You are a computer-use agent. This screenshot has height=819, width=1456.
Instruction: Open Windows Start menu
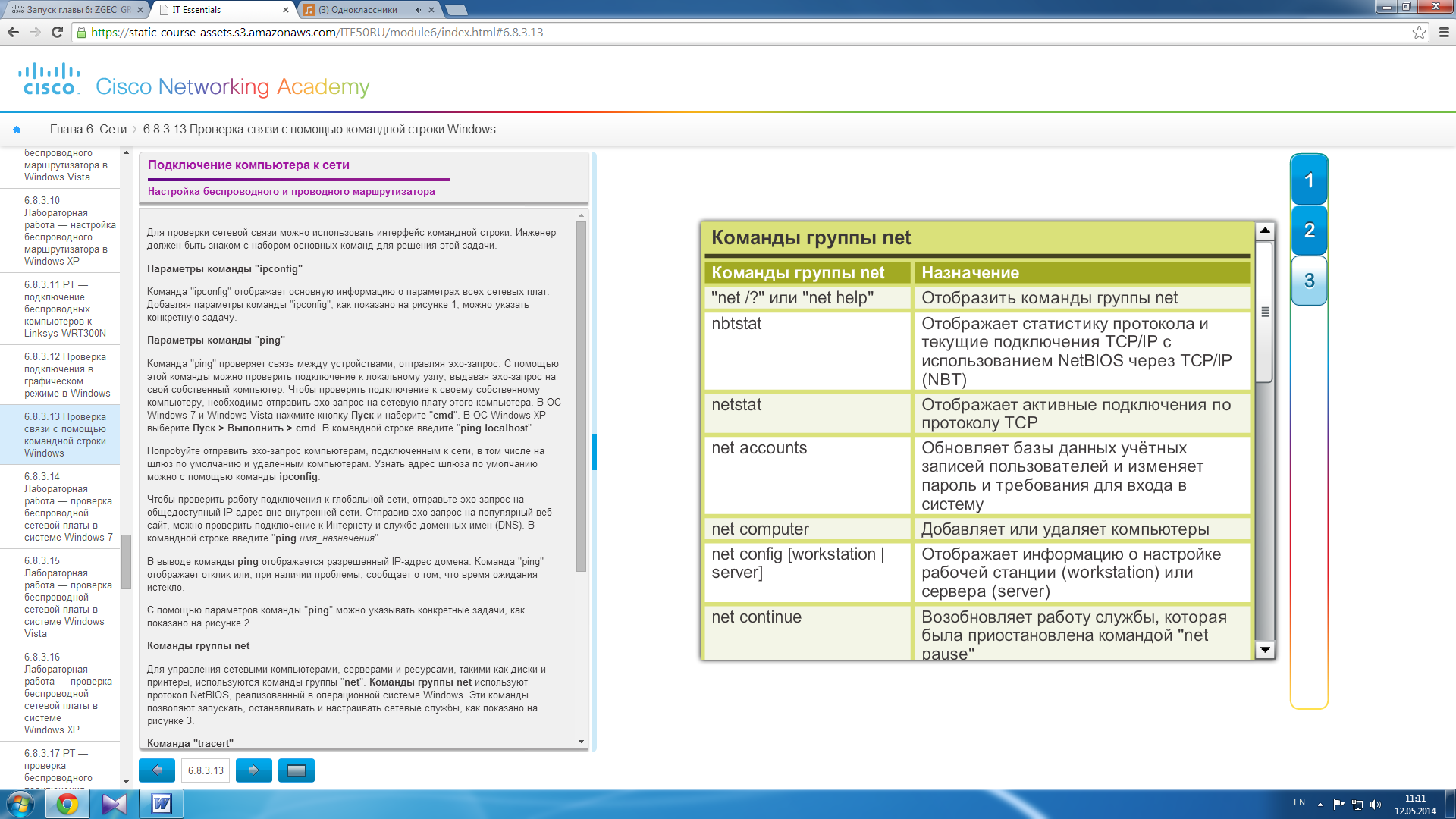tap(20, 804)
